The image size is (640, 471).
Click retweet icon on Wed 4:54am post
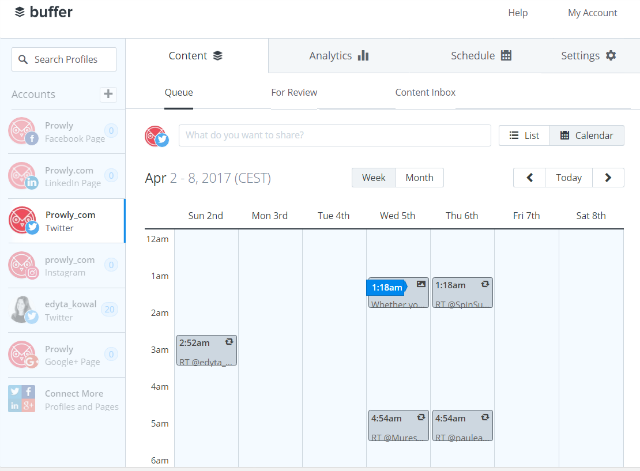pos(421,417)
